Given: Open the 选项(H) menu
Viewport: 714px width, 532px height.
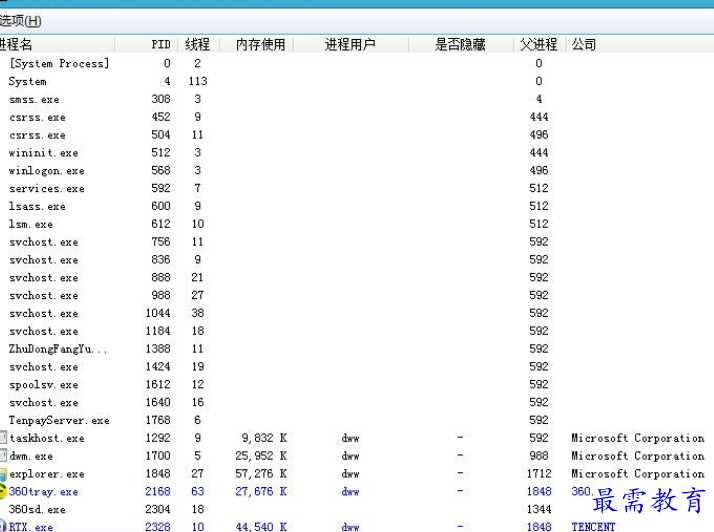Looking at the screenshot, I should [x=20, y=21].
